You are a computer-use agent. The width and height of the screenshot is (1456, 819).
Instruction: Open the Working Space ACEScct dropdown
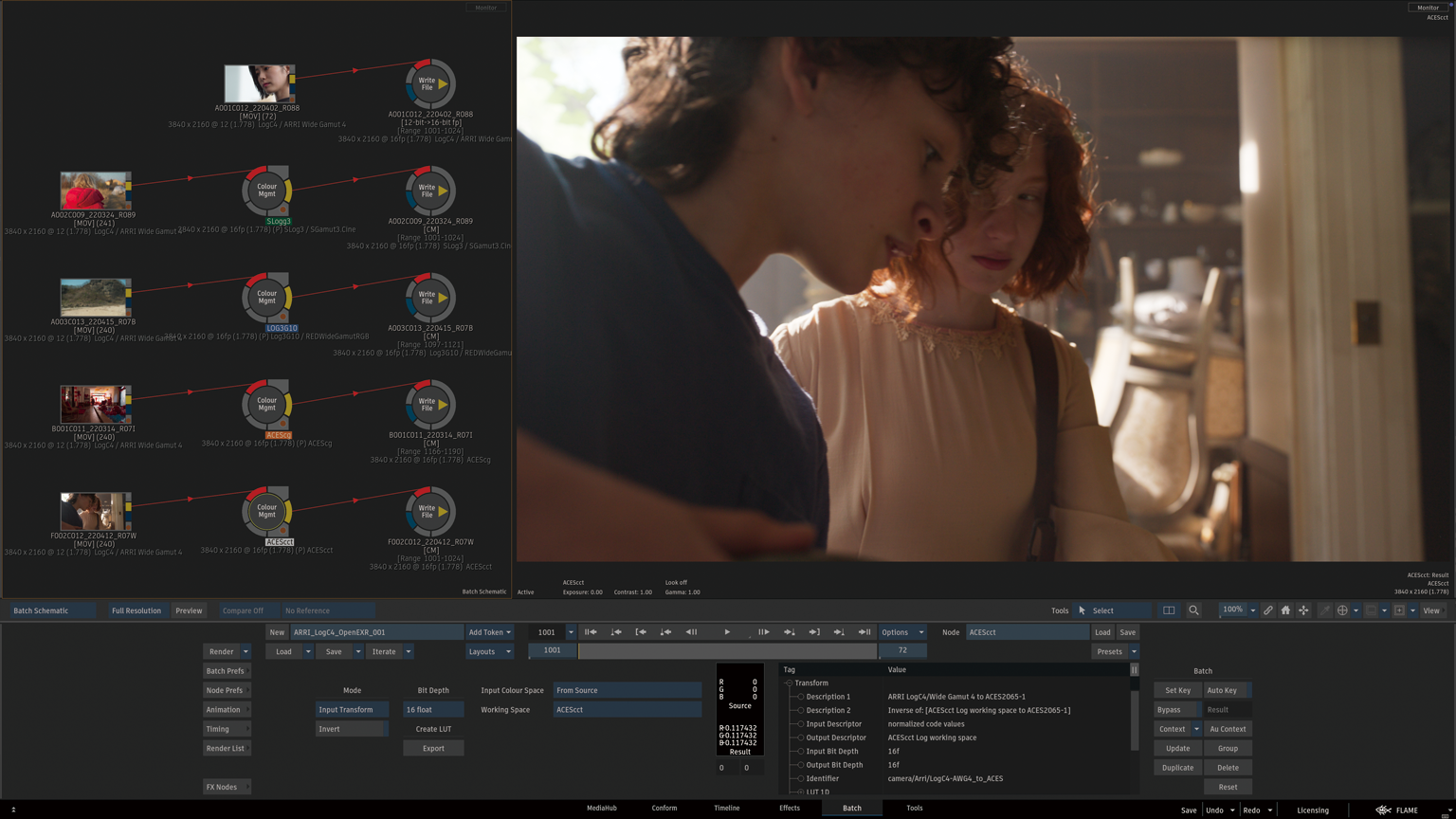pos(627,710)
